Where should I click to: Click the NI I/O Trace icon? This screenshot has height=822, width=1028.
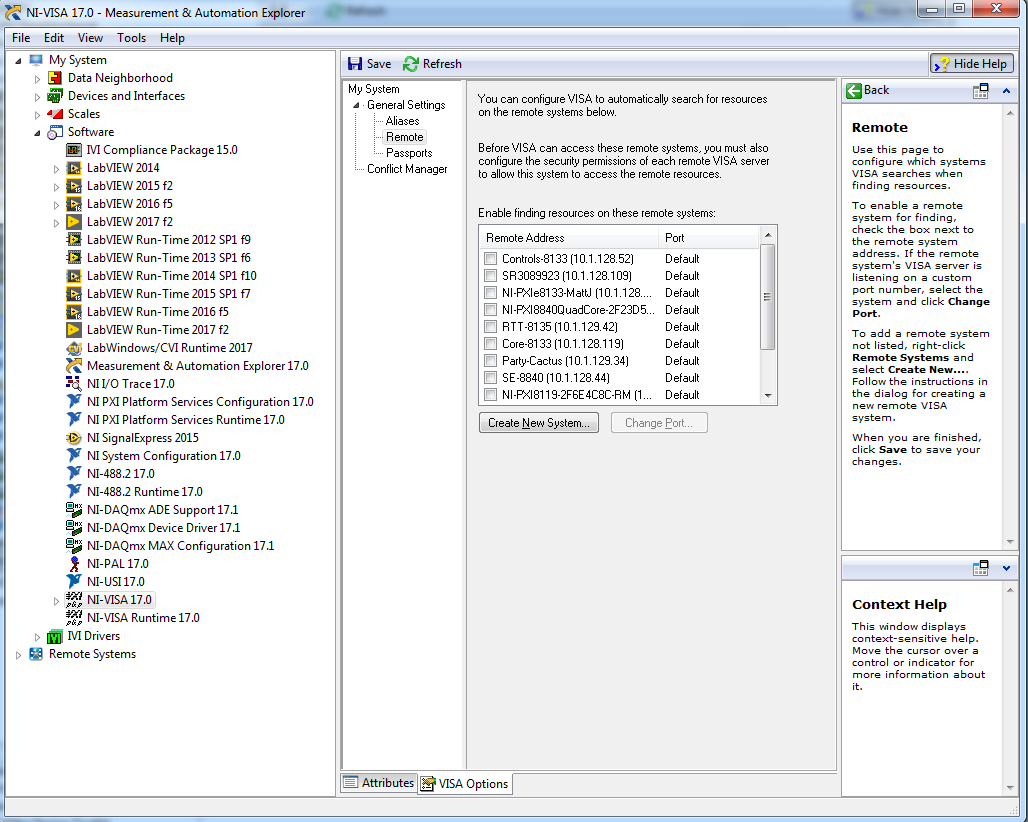(74, 384)
